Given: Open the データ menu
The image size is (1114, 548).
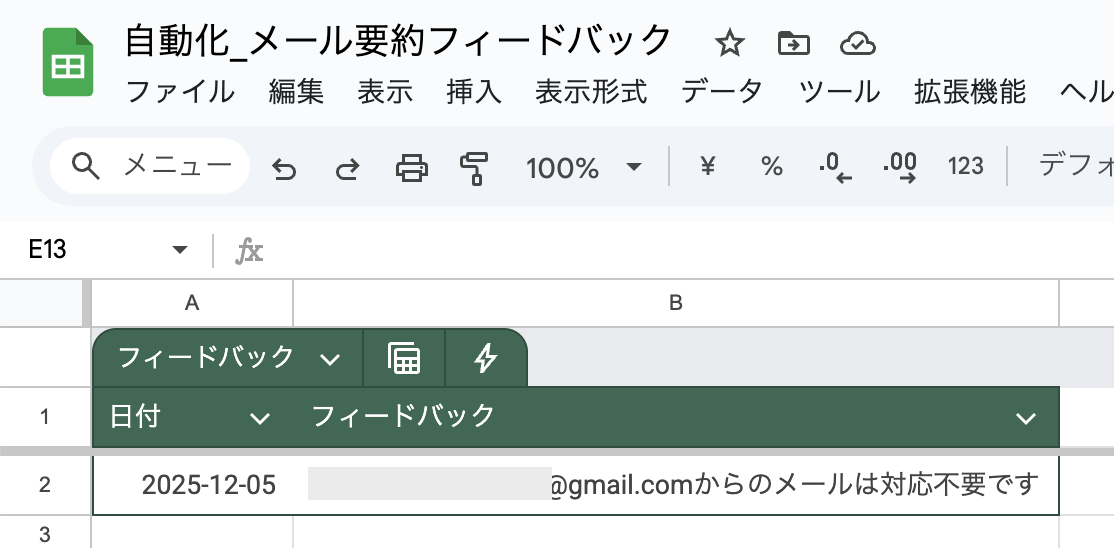Looking at the screenshot, I should 722,92.
